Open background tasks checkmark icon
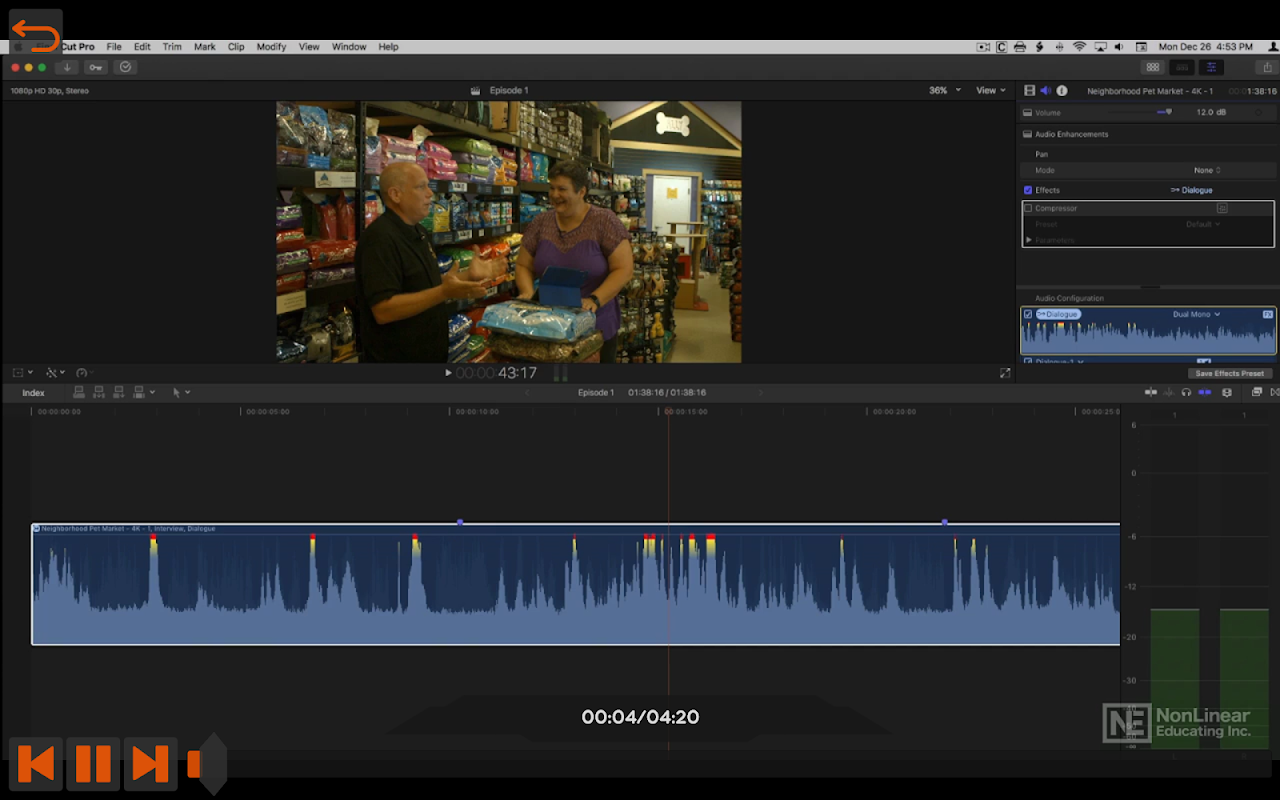Viewport: 1280px width, 800px height. [125, 67]
